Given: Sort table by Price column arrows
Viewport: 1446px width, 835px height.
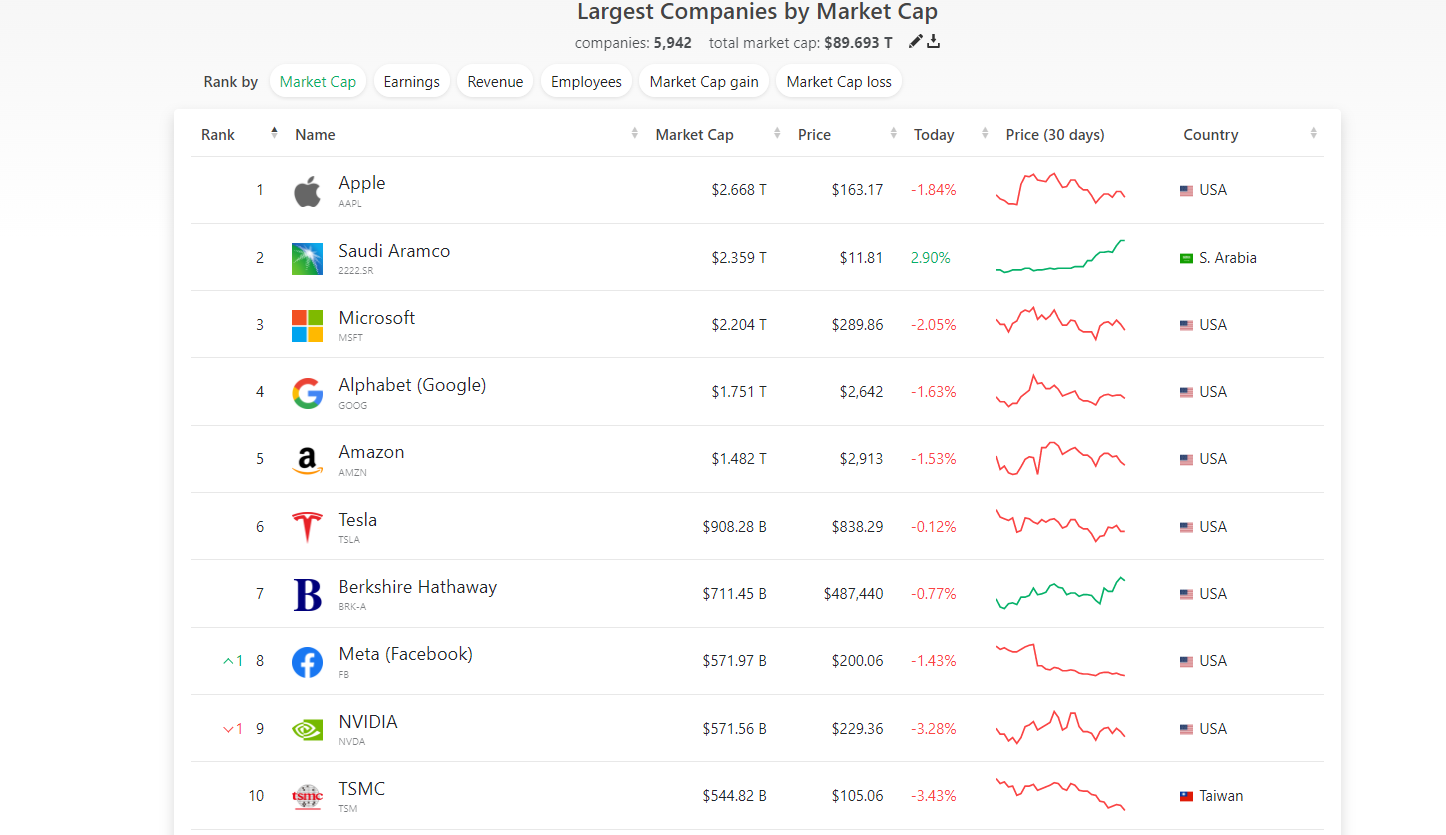Looking at the screenshot, I should [x=894, y=133].
